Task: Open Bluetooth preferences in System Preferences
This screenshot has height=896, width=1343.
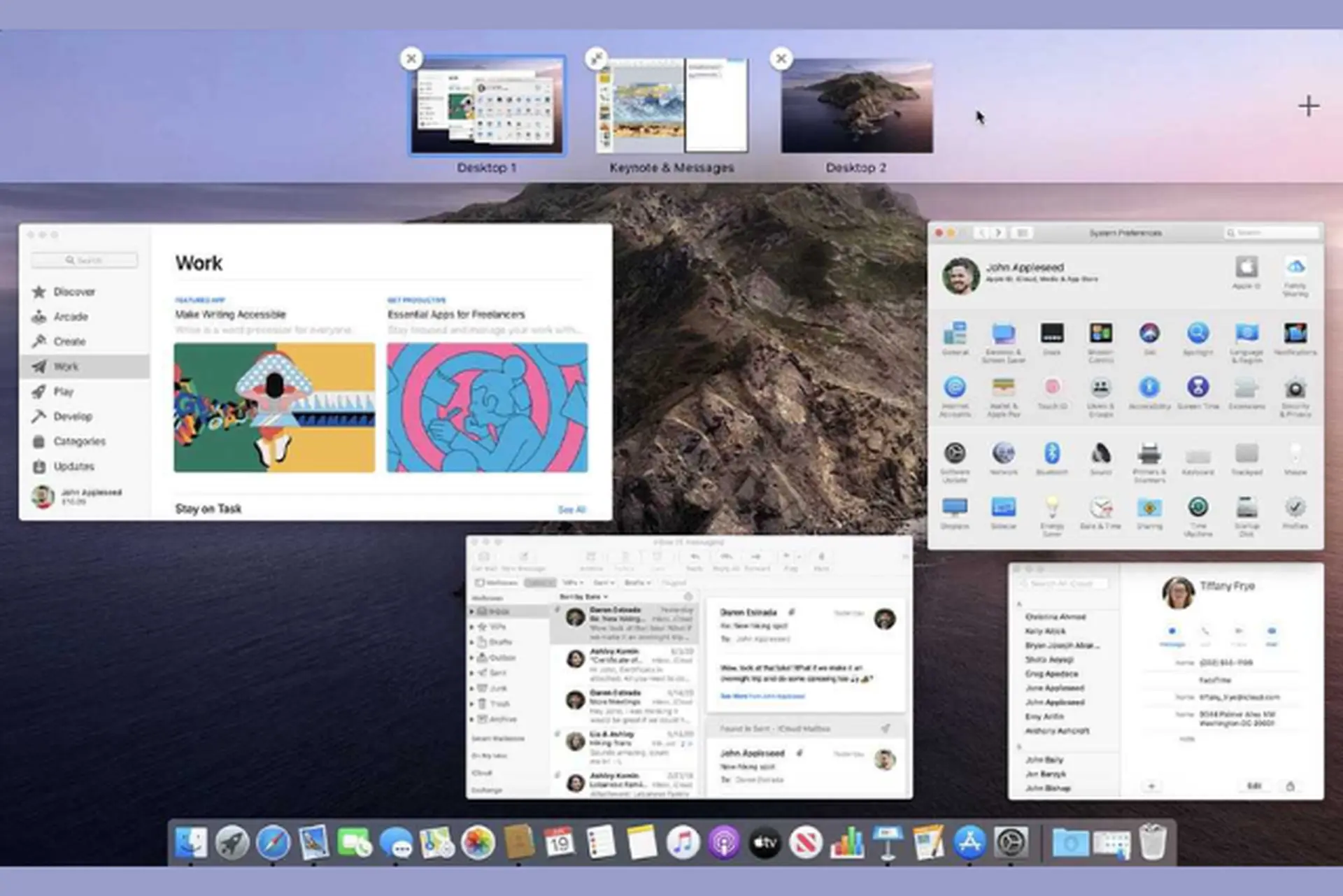Action: [x=1053, y=455]
